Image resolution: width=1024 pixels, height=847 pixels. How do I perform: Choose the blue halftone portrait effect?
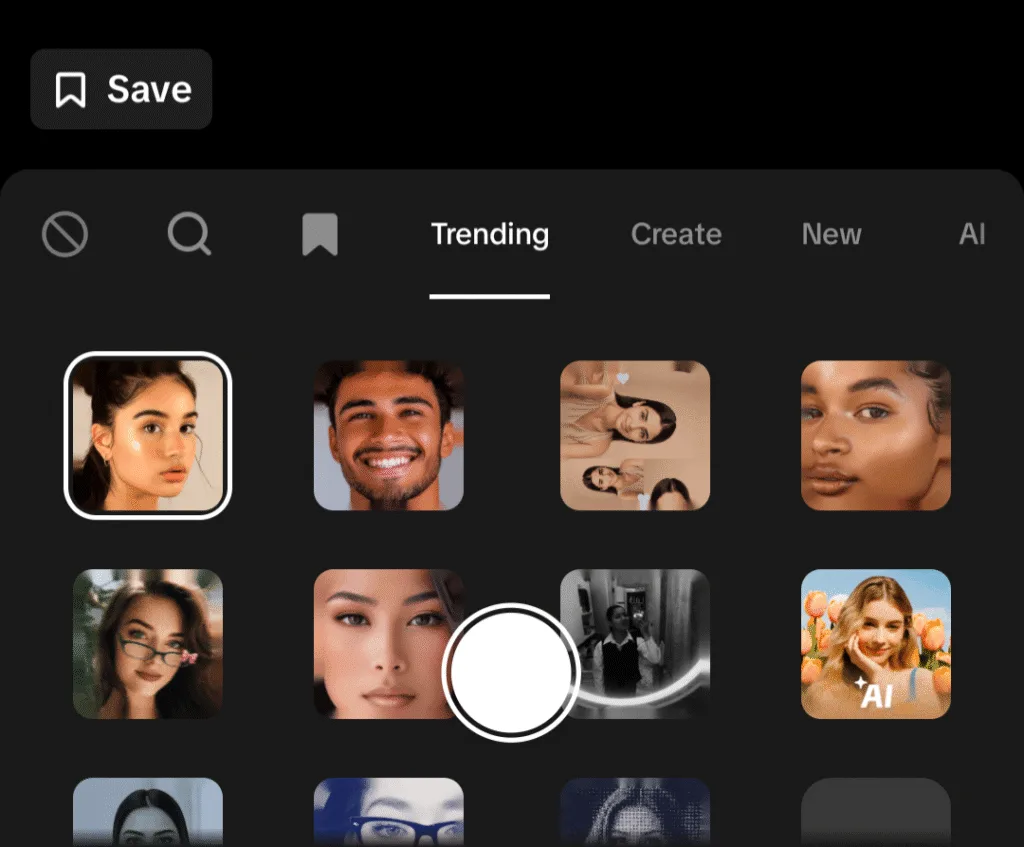(635, 812)
